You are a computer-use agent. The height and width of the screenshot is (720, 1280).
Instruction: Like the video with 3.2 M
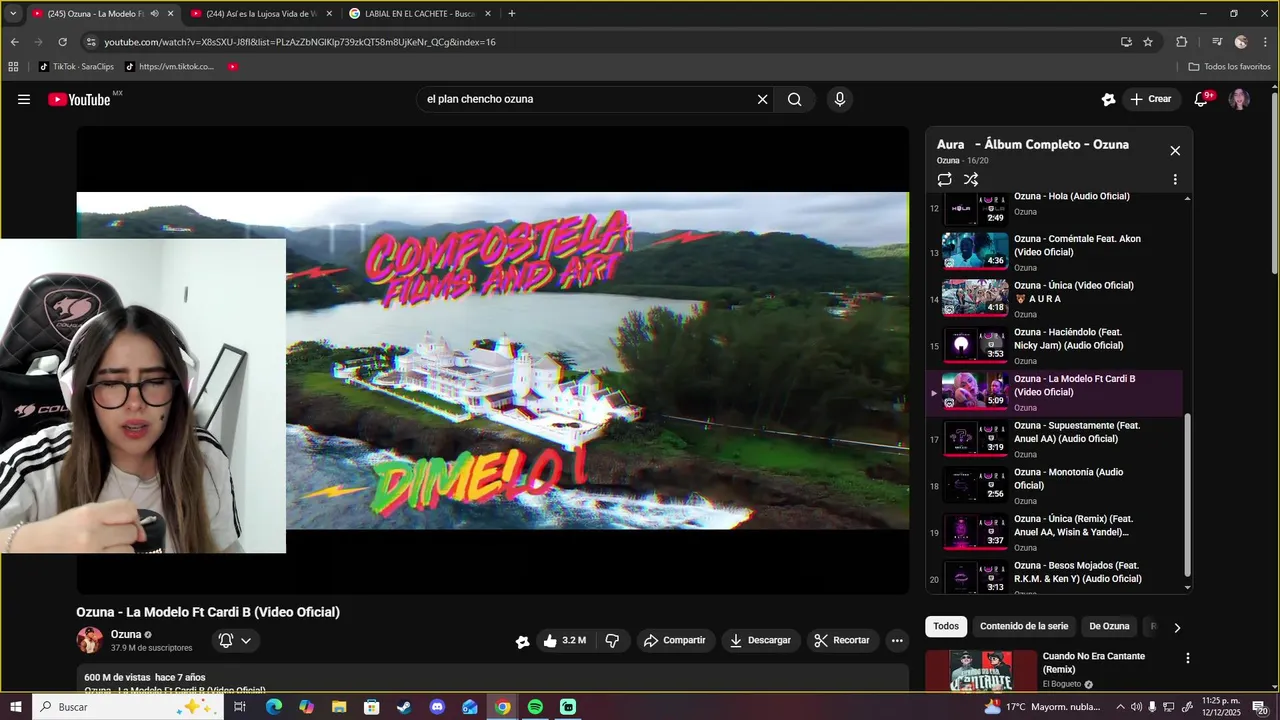(x=564, y=641)
